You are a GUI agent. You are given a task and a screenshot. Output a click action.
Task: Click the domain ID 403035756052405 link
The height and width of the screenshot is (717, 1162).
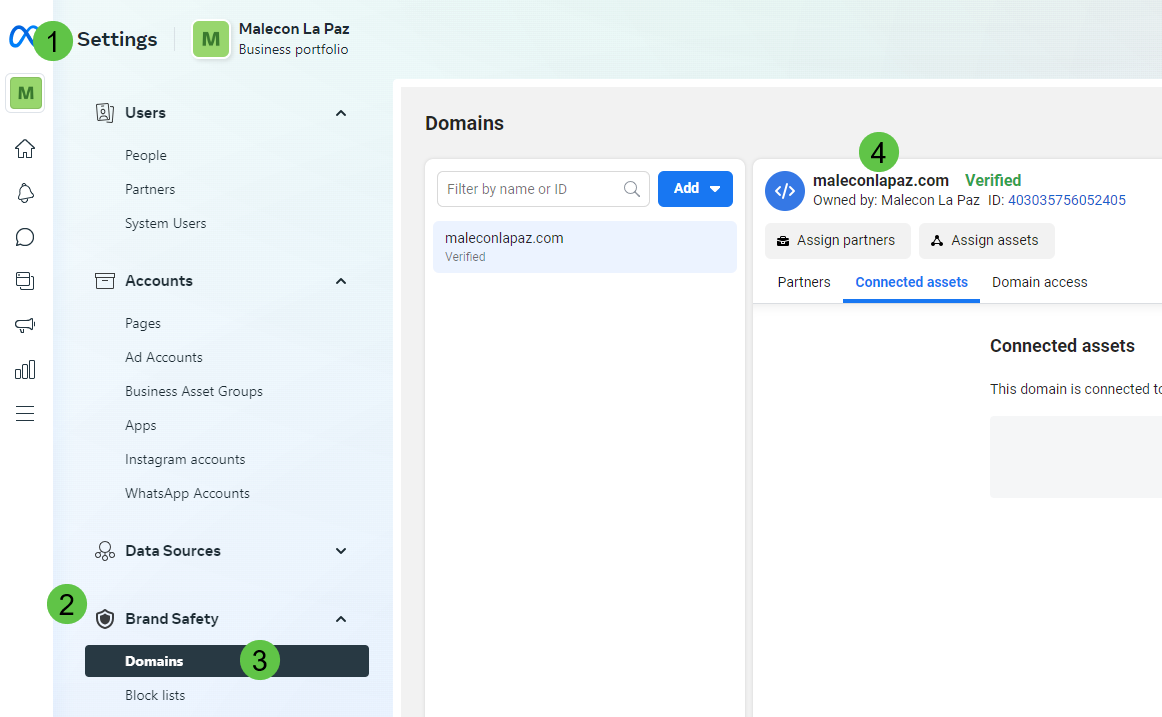(x=1066, y=200)
